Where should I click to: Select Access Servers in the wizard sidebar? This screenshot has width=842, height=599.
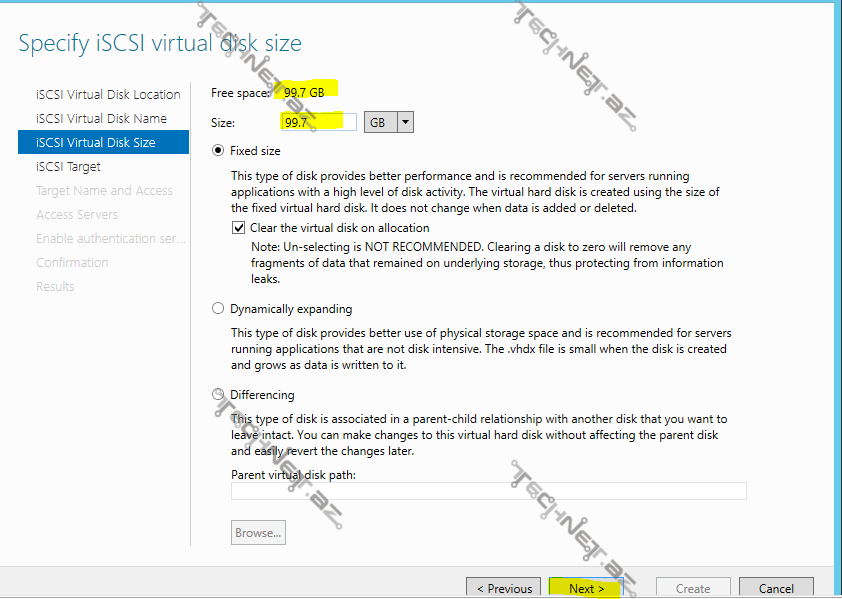(77, 215)
